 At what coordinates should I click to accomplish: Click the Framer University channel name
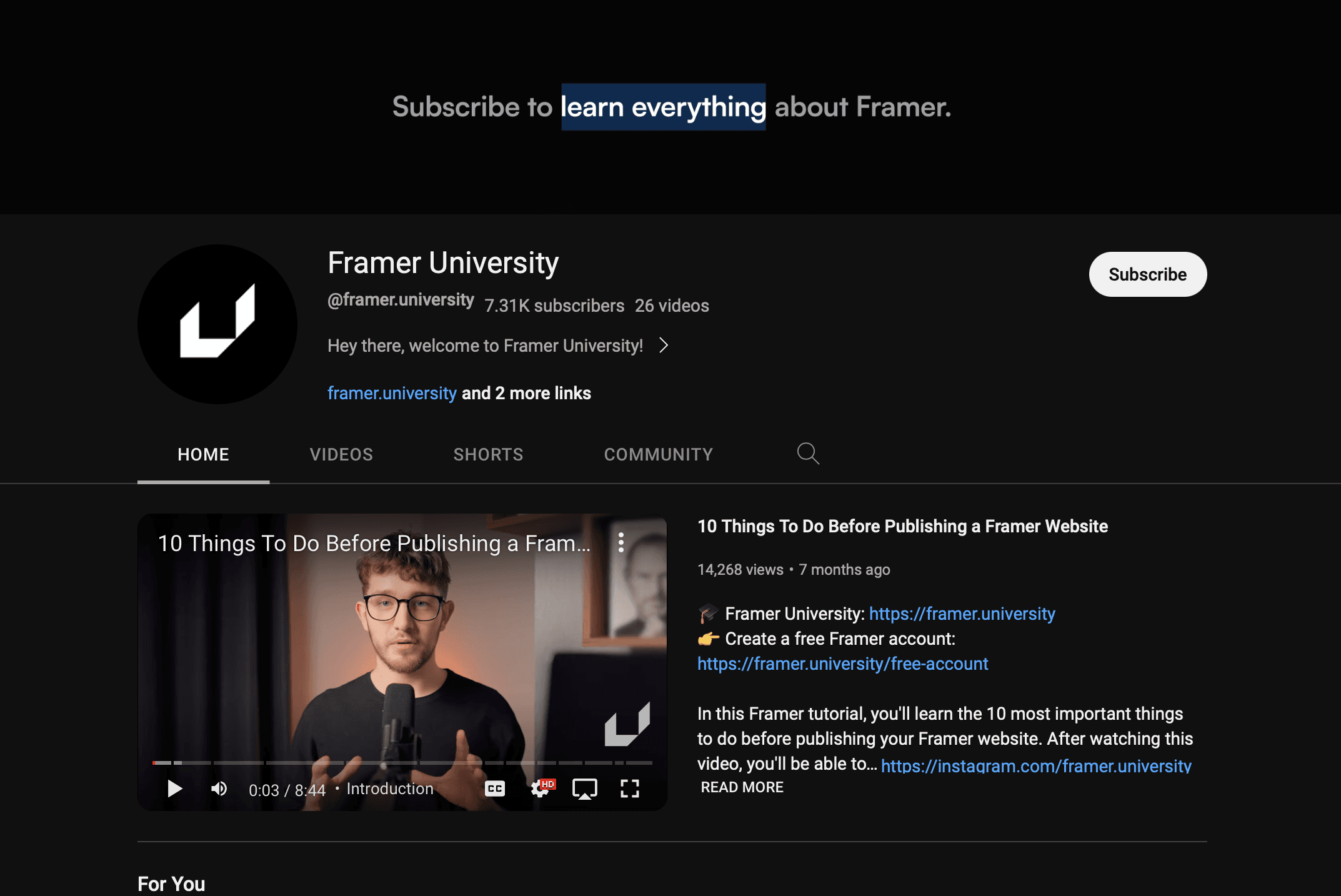coord(443,262)
